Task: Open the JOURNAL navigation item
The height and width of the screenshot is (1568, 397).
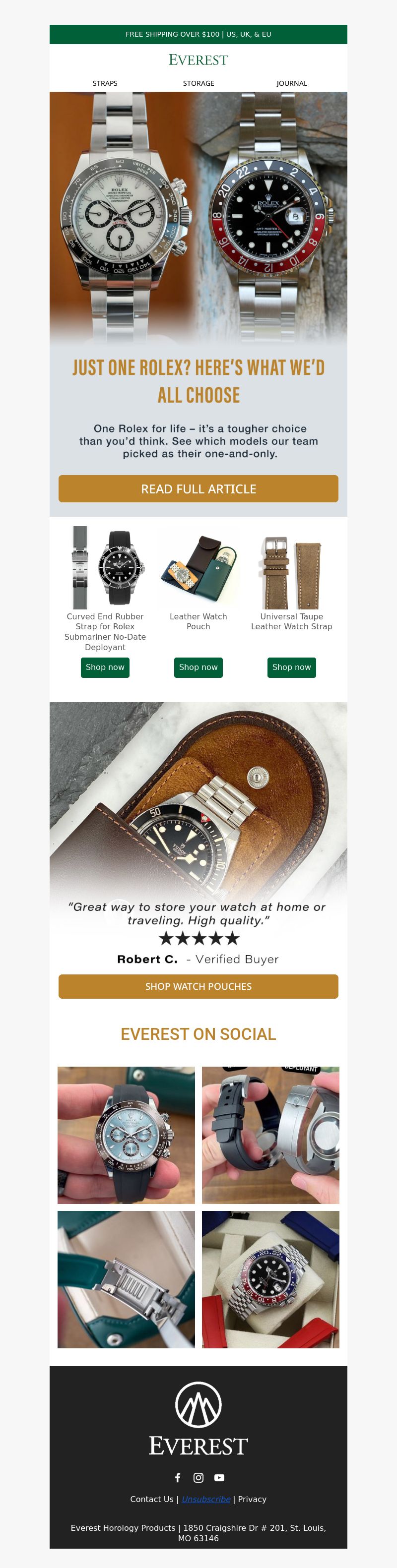Action: [x=292, y=83]
